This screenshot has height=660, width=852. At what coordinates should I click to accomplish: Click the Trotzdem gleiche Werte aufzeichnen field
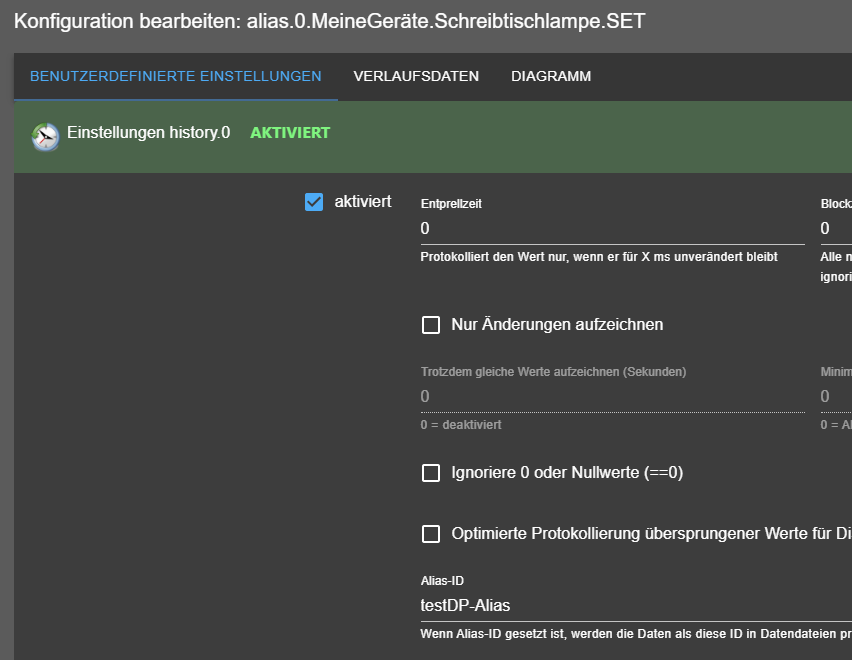[612, 397]
